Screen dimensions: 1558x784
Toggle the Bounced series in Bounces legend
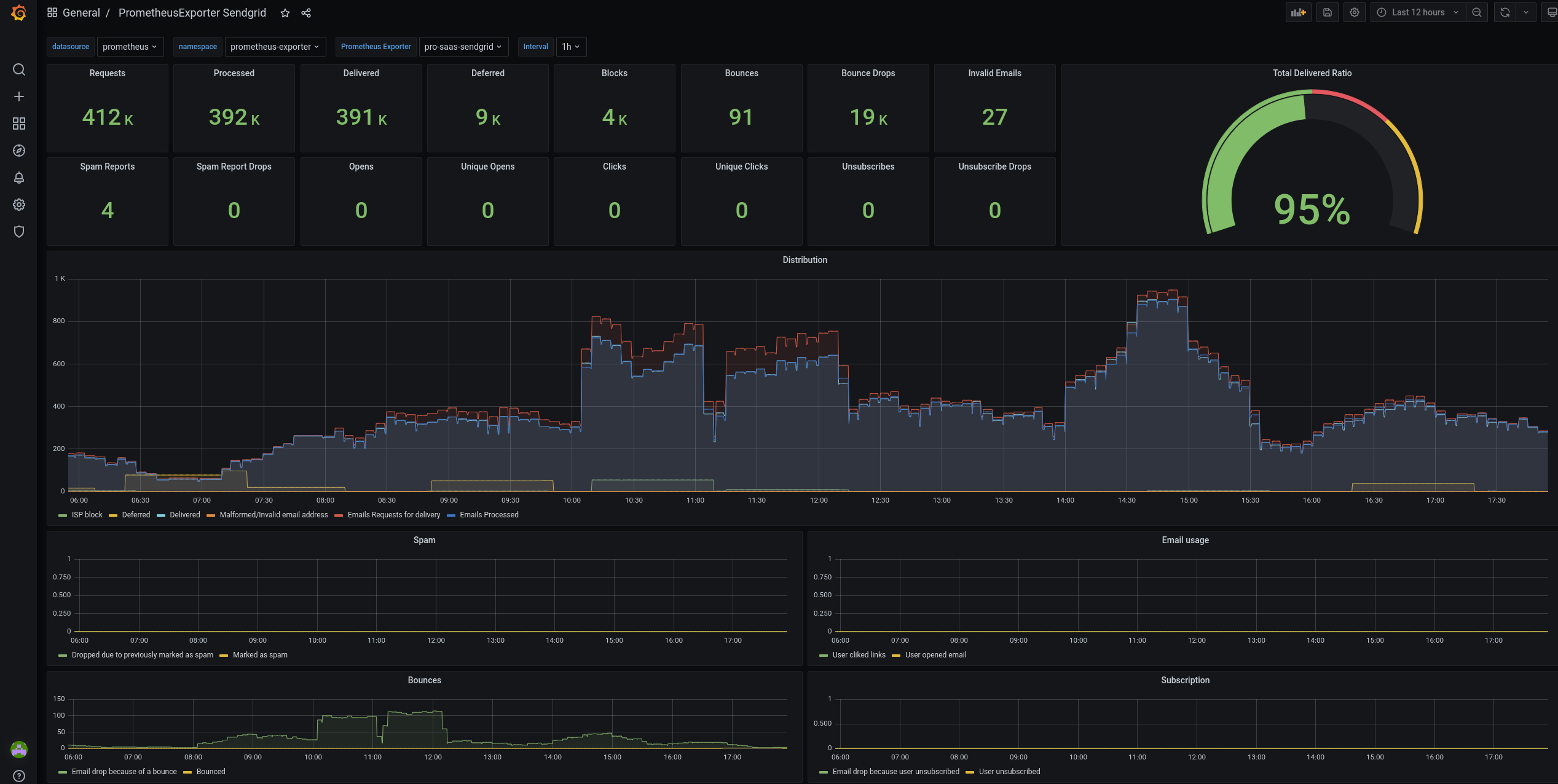pyautogui.click(x=211, y=772)
